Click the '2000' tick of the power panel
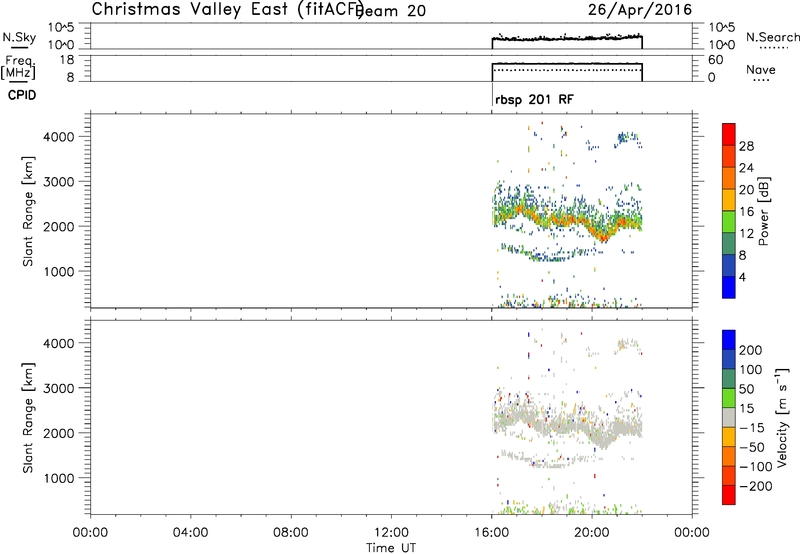This screenshot has width=800, height=554. coord(58,226)
